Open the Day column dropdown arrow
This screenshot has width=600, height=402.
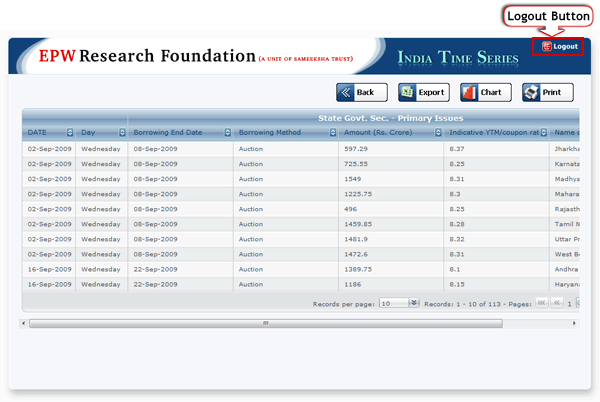tap(123, 132)
